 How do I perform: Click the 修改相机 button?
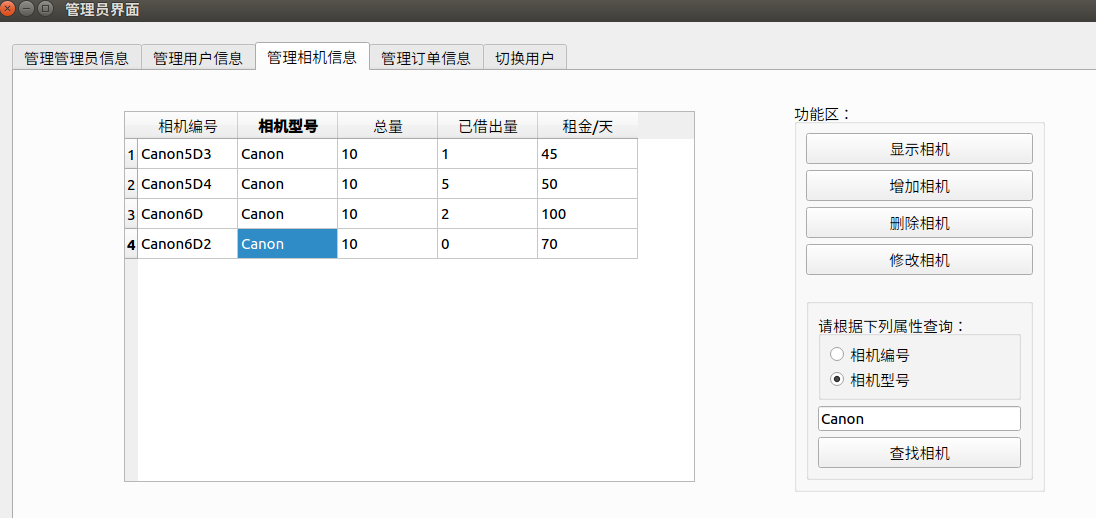point(919,260)
